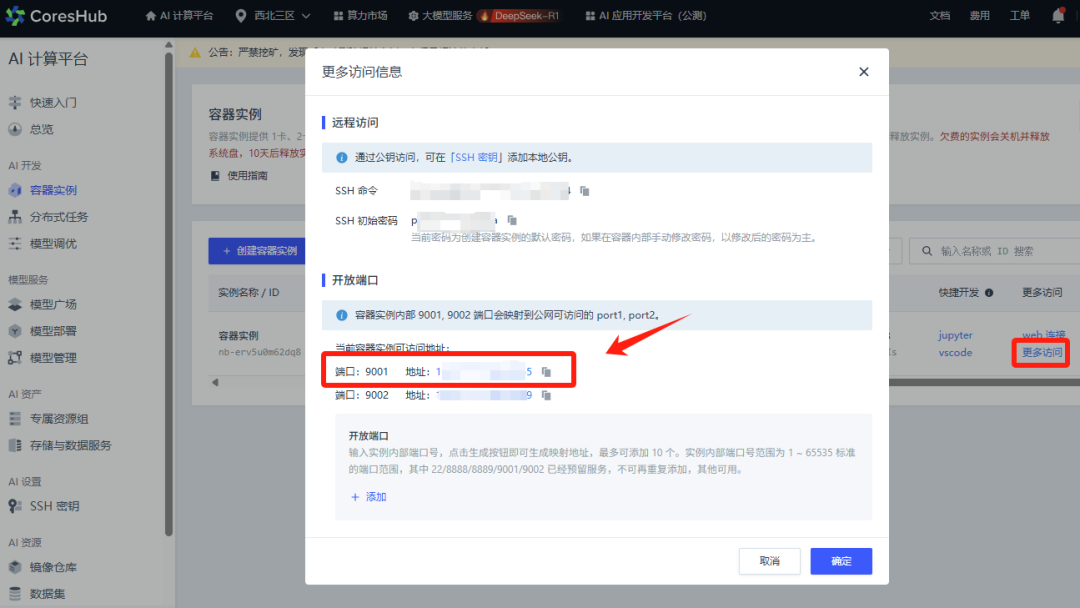
Task: Click the CoresHub logo
Action: 56,15
